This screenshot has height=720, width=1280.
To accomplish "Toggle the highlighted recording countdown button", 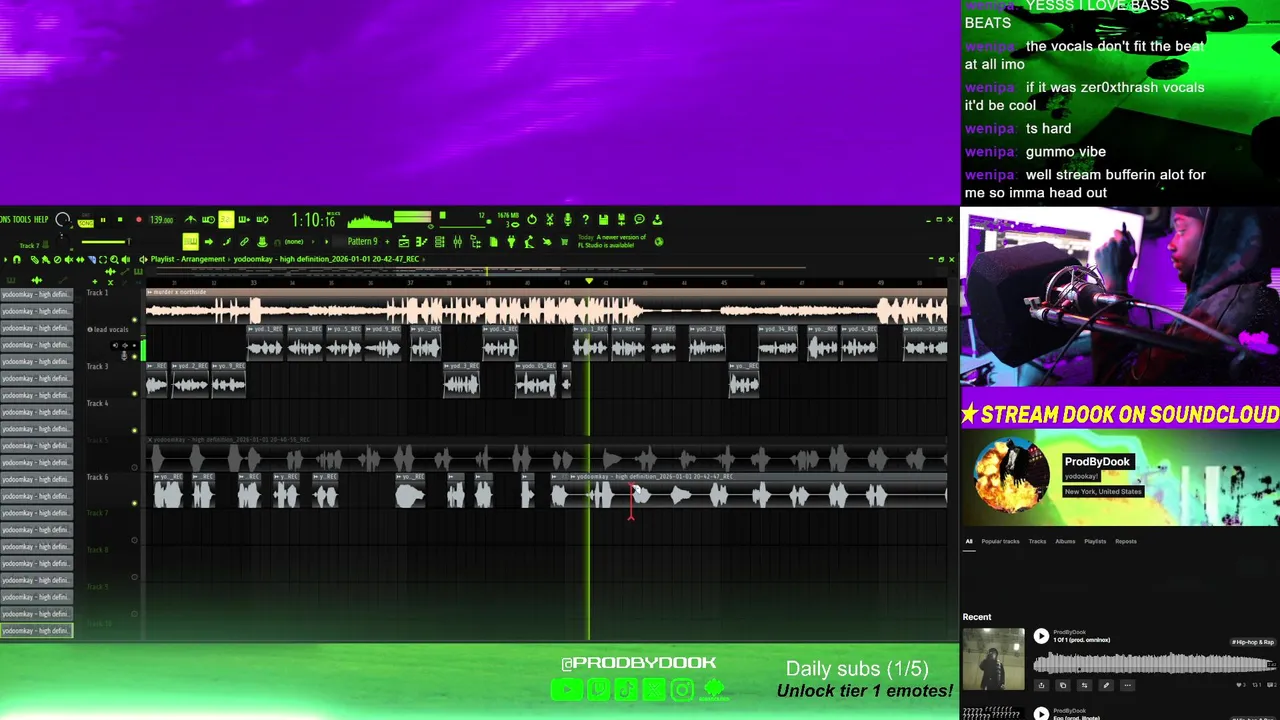I will click(x=226, y=219).
